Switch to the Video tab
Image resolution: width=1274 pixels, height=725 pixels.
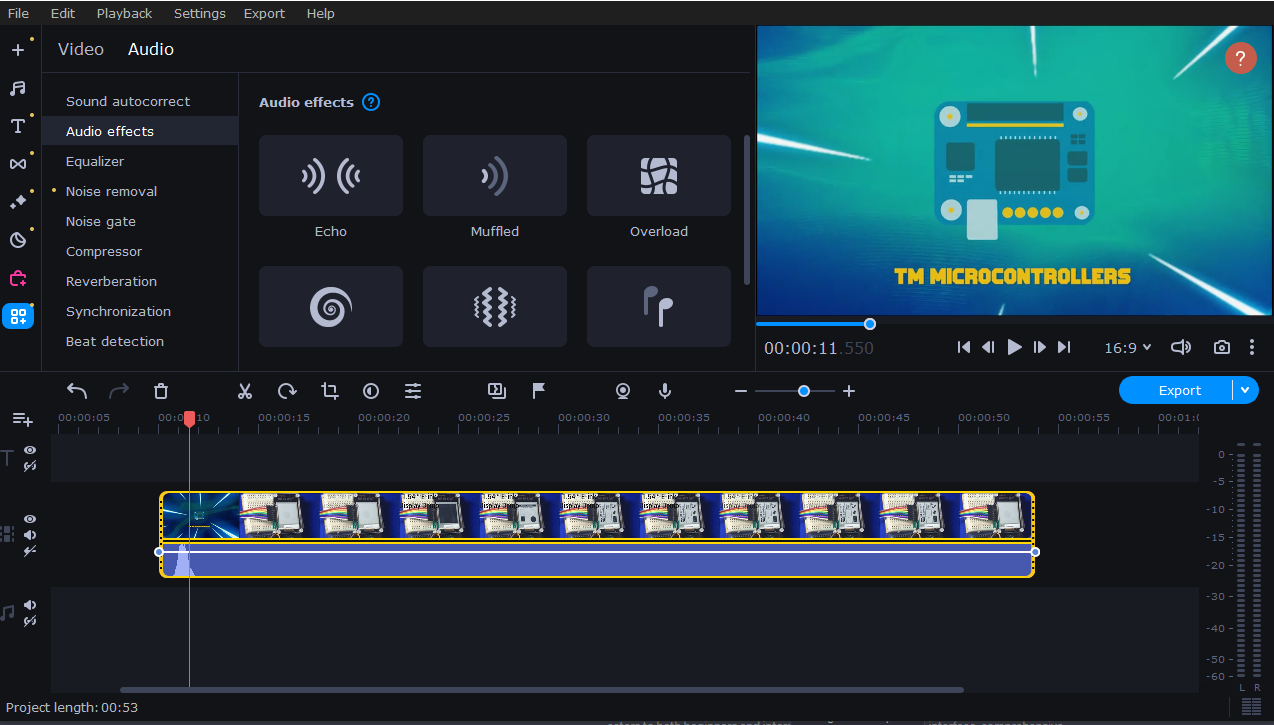pyautogui.click(x=81, y=49)
